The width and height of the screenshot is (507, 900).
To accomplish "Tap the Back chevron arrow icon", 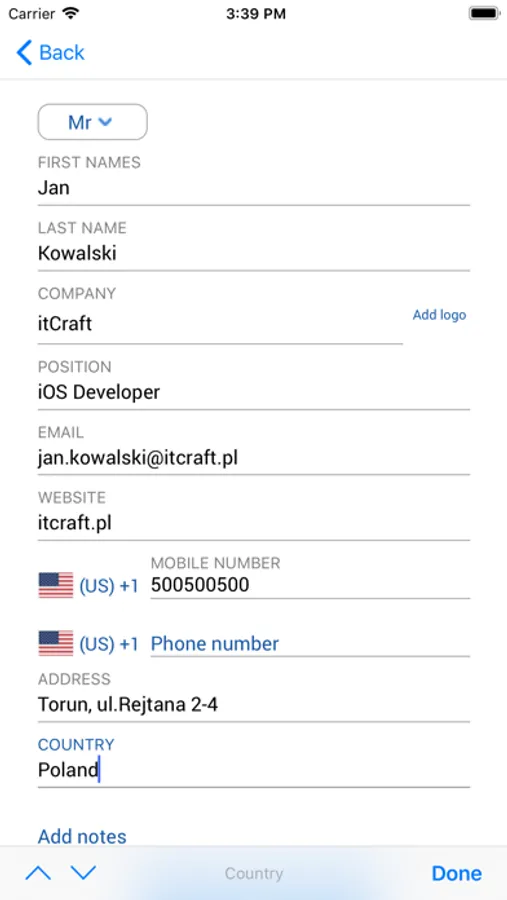I will tap(24, 53).
